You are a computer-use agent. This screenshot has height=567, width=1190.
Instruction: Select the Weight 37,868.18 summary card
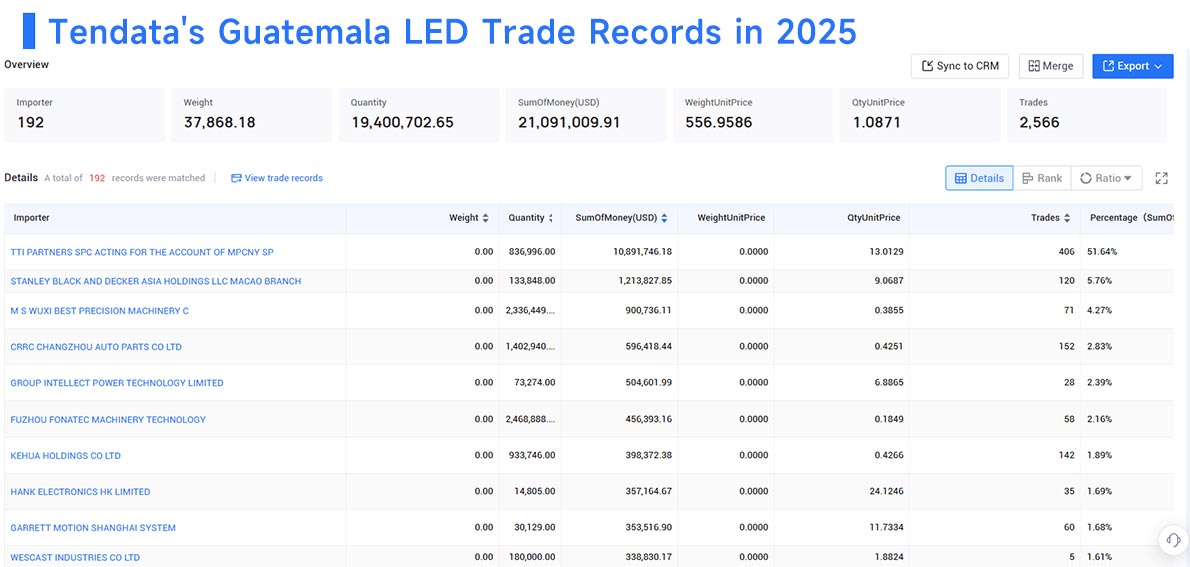pyautogui.click(x=251, y=115)
